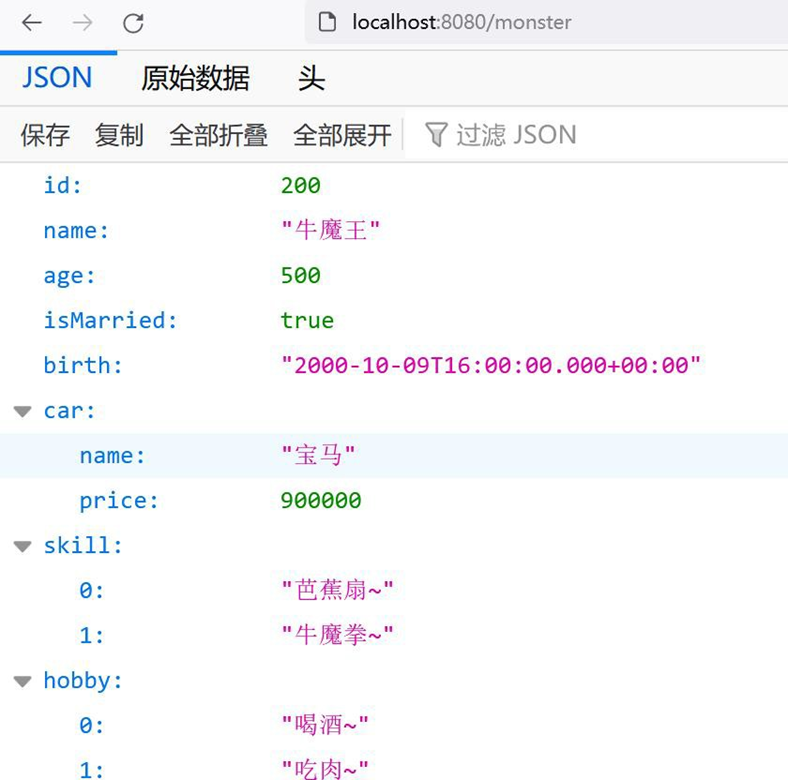Collapse the car object node

[x=22, y=411]
